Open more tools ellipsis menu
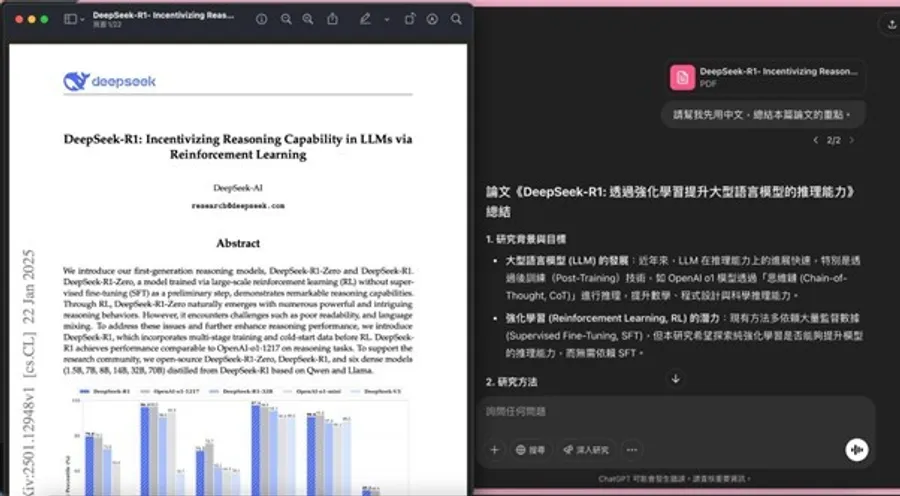The image size is (900, 496). pyautogui.click(x=632, y=450)
